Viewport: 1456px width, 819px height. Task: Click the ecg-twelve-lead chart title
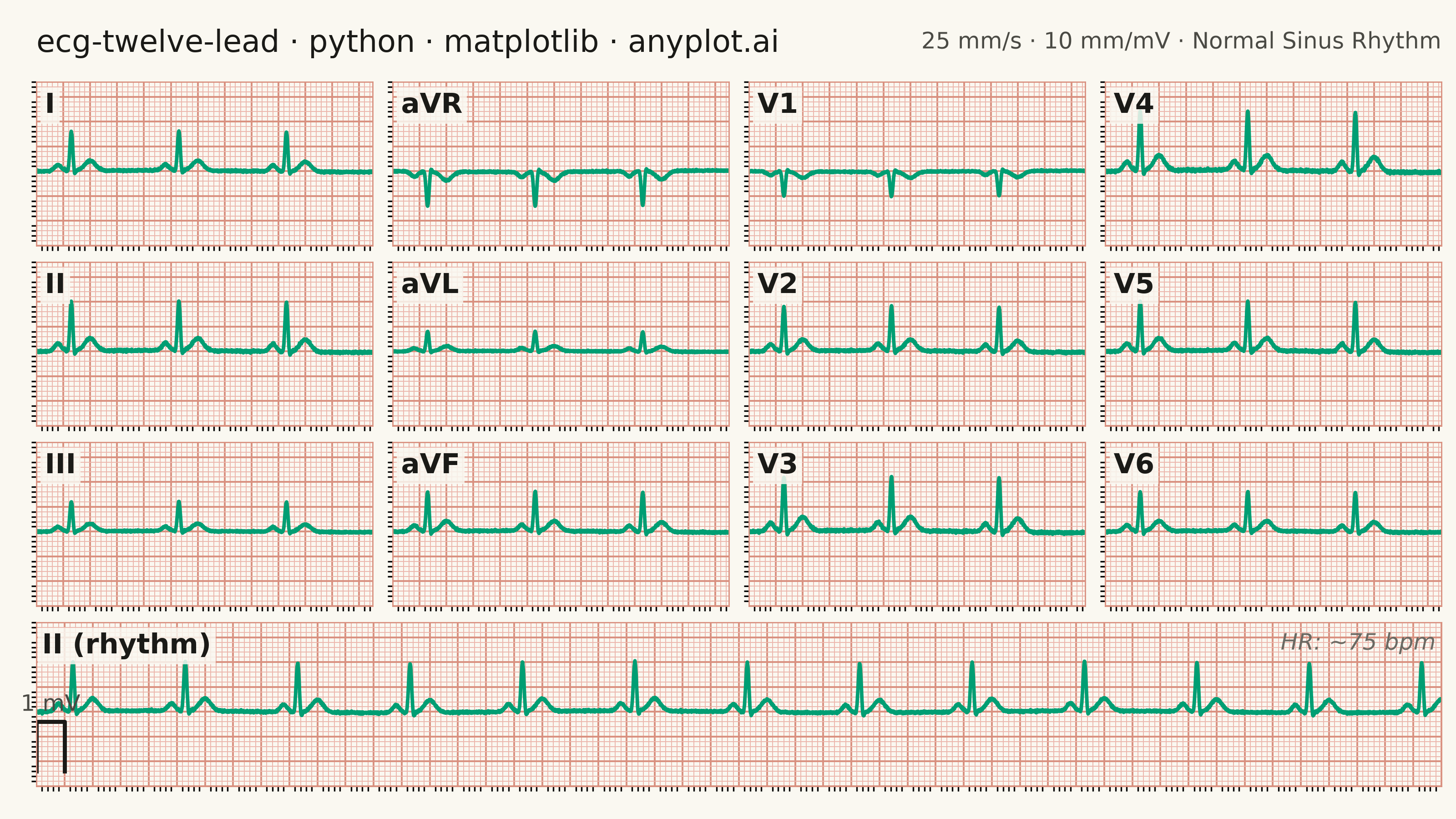[407, 42]
